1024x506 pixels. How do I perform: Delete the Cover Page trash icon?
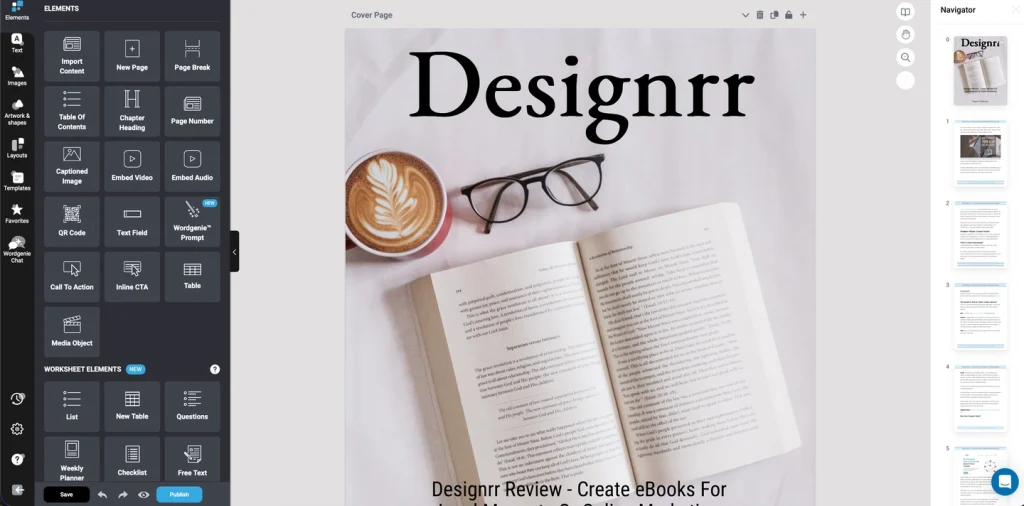[x=760, y=15]
